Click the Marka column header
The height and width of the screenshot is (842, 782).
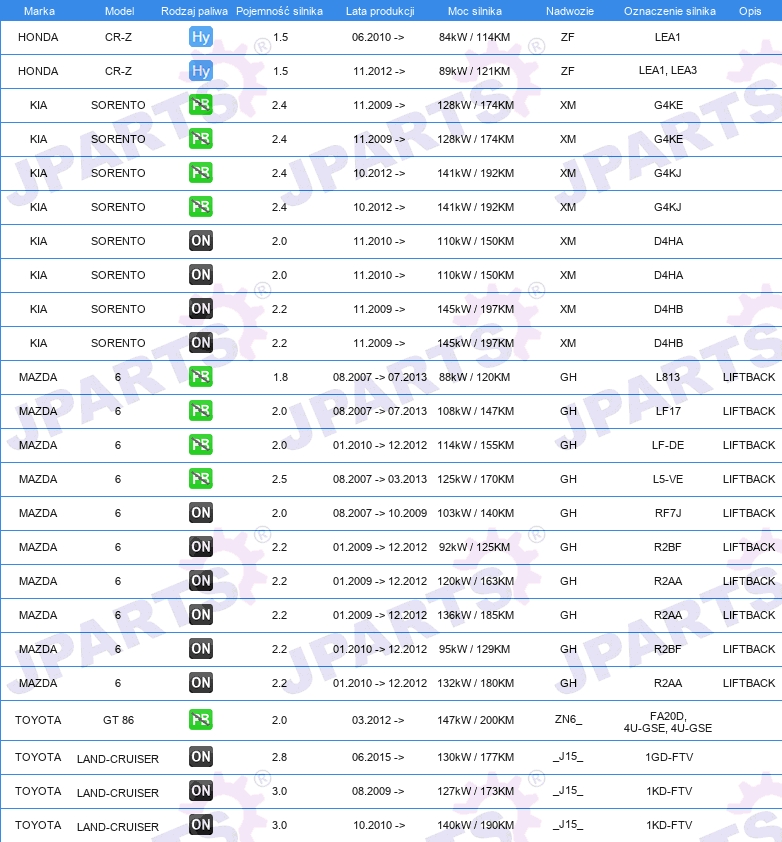pos(39,11)
